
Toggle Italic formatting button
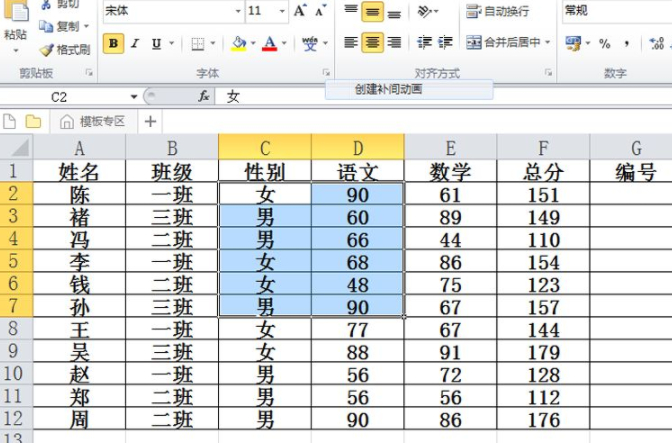point(135,43)
